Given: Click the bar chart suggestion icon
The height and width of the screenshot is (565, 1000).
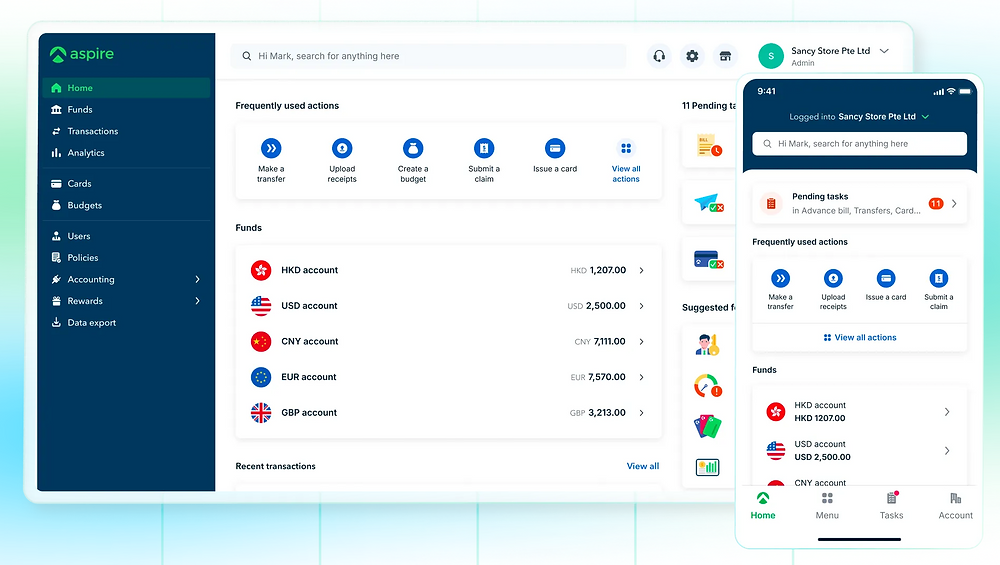Looking at the screenshot, I should click(x=708, y=467).
